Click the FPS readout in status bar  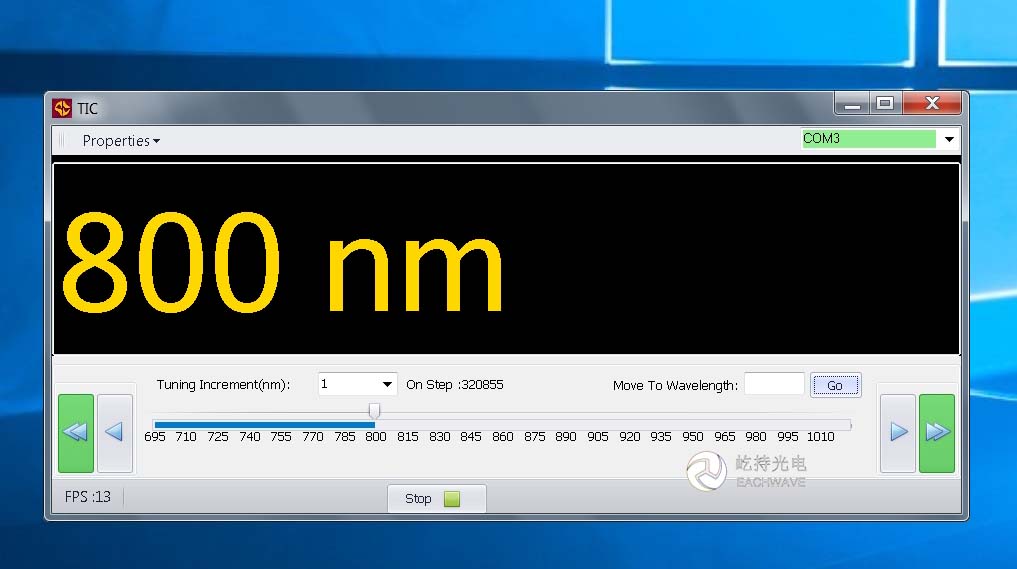(x=88, y=497)
